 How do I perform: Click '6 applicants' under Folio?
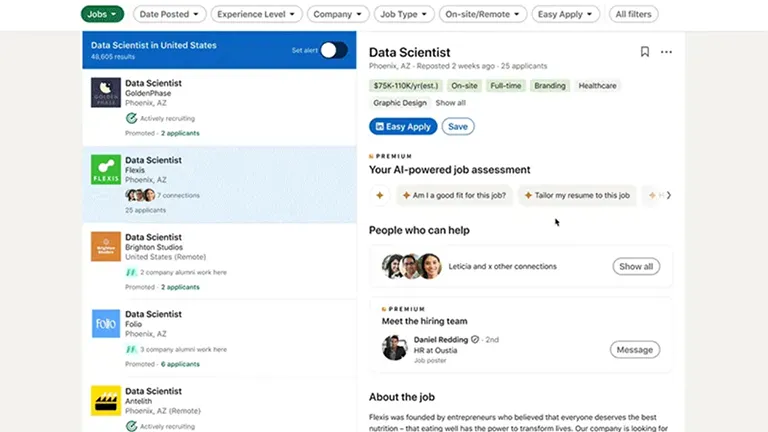pyautogui.click(x=180, y=364)
